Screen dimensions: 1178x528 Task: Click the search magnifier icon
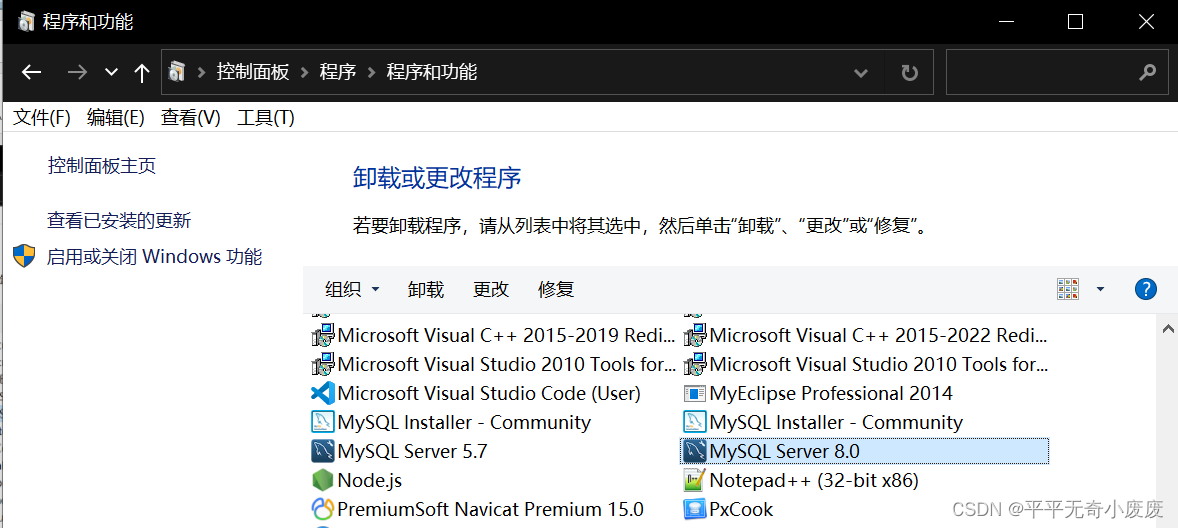click(1147, 72)
